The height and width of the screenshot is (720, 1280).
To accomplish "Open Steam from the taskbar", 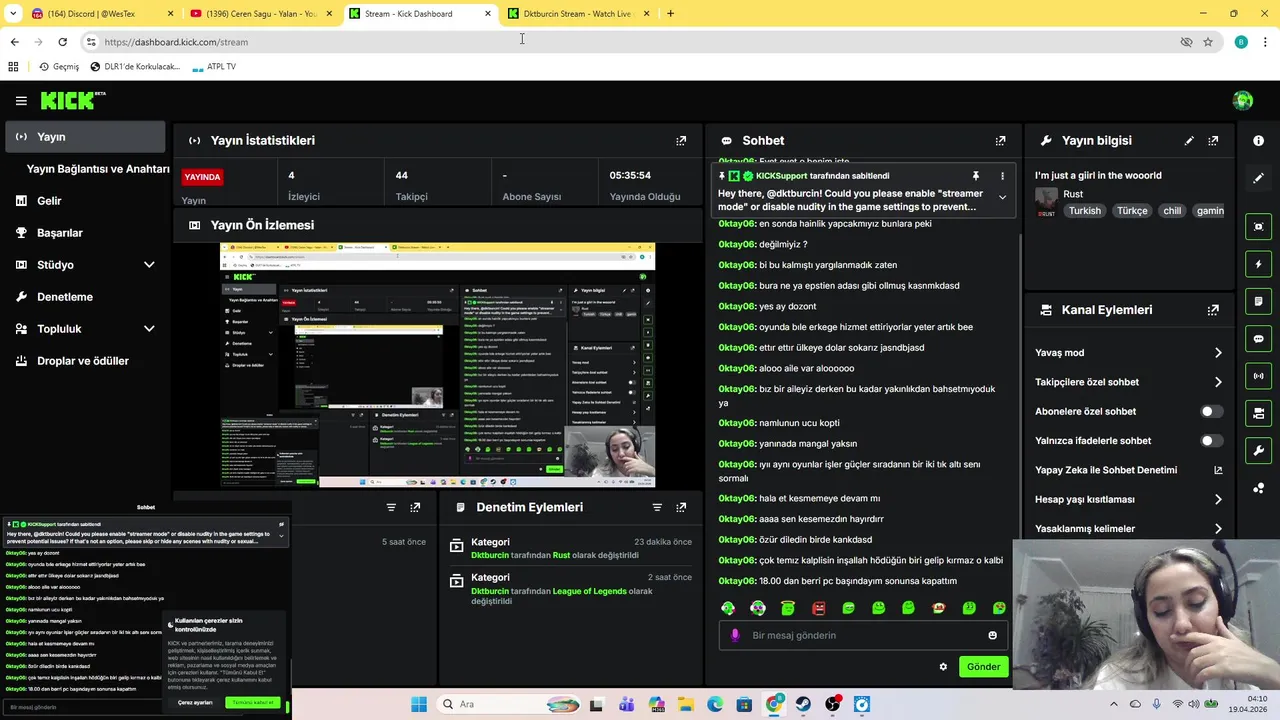I will [x=804, y=704].
